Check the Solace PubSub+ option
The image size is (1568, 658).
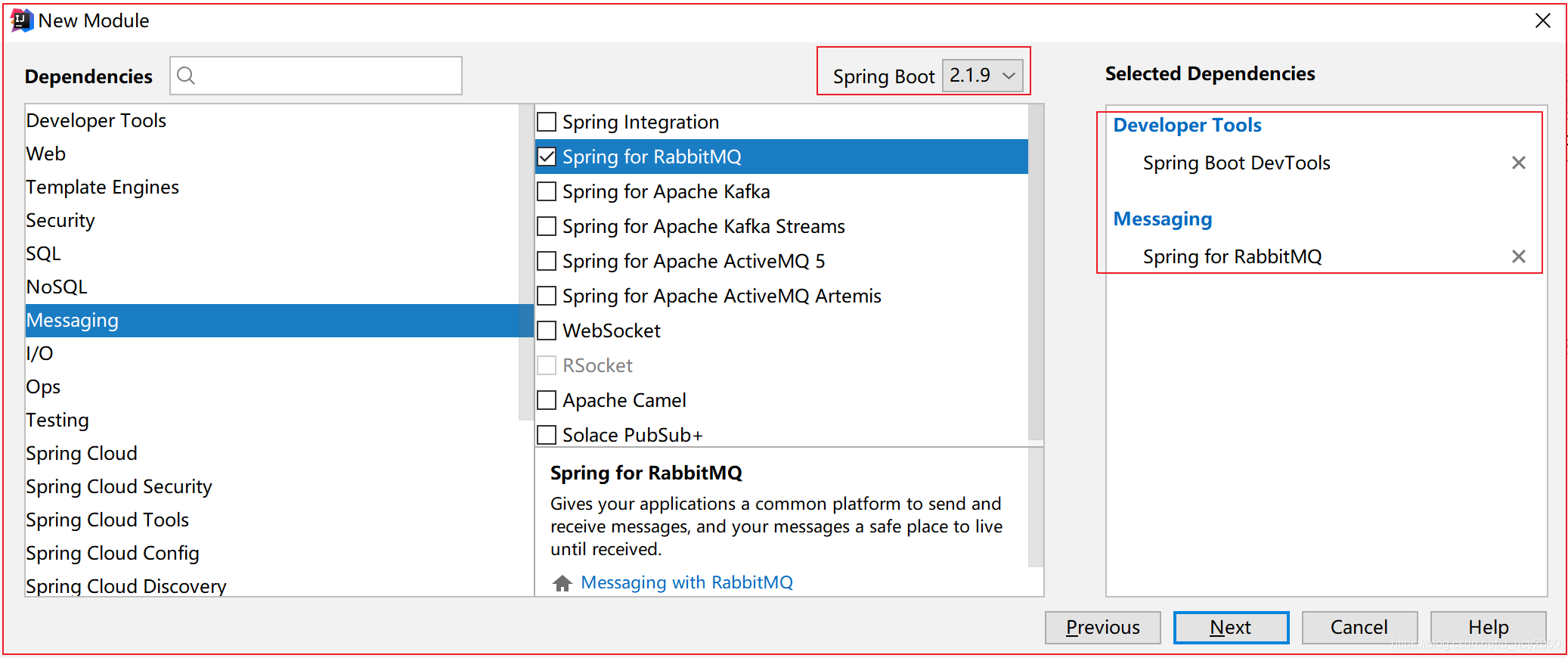547,435
